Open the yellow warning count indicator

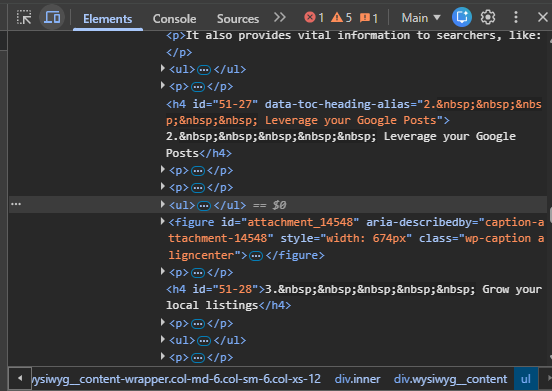point(341,17)
